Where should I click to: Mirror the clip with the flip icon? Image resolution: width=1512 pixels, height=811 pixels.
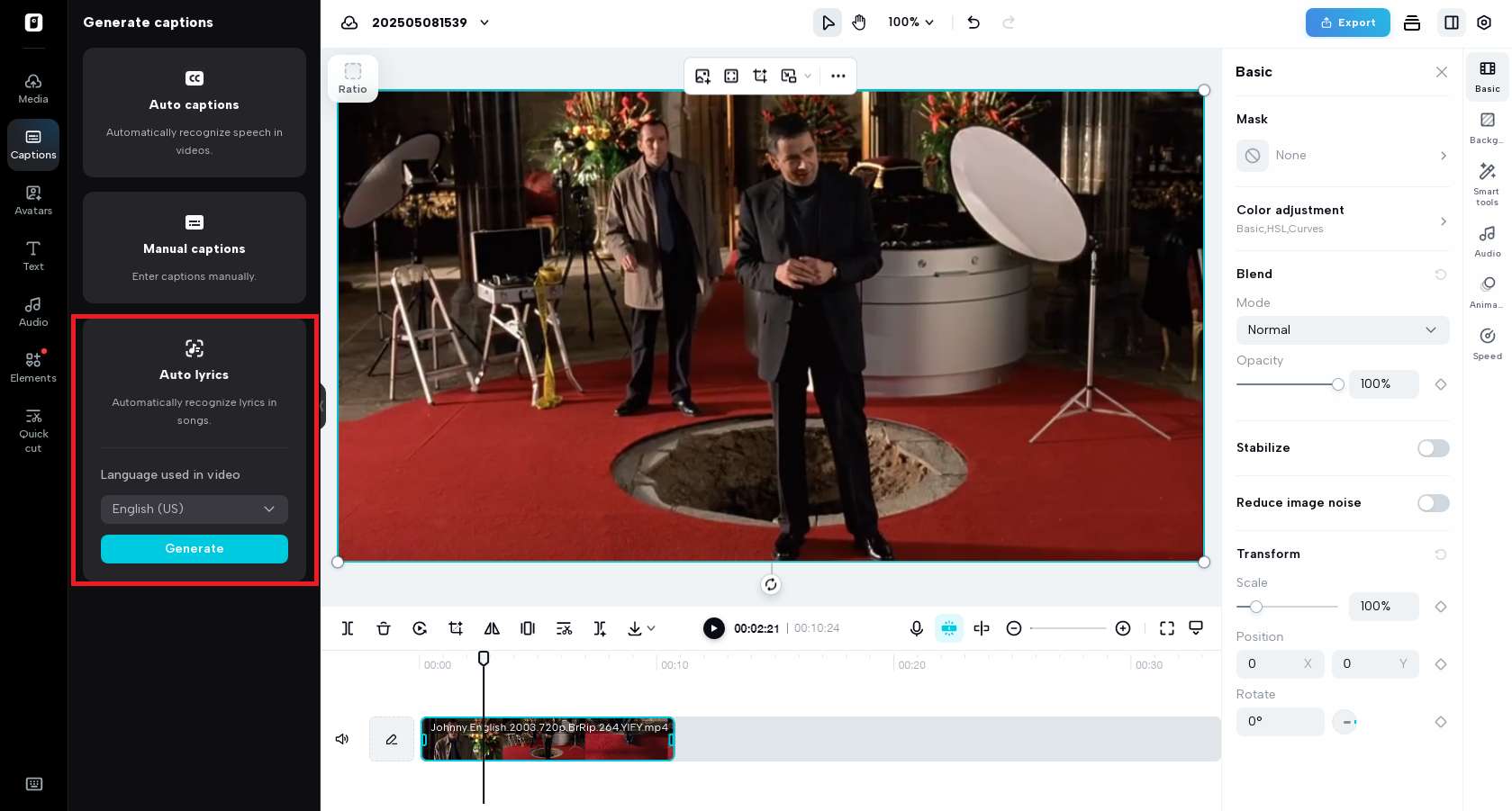point(492,628)
